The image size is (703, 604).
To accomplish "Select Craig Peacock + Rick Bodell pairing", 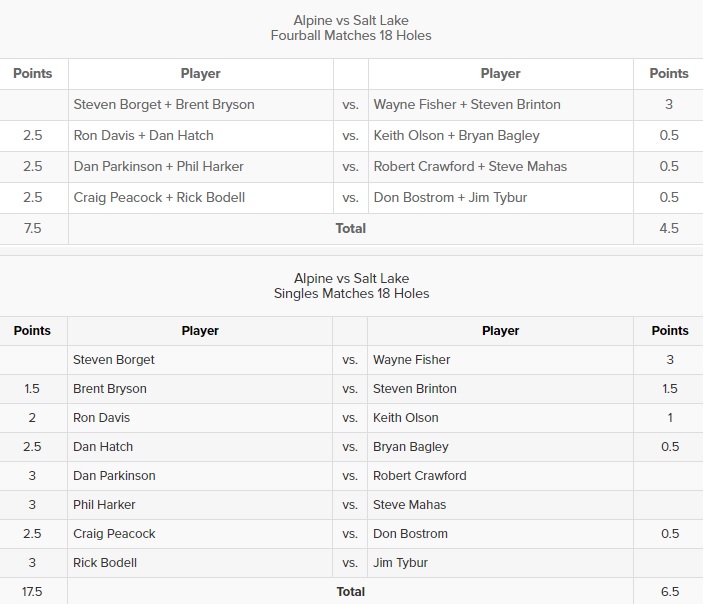I will pyautogui.click(x=159, y=197).
